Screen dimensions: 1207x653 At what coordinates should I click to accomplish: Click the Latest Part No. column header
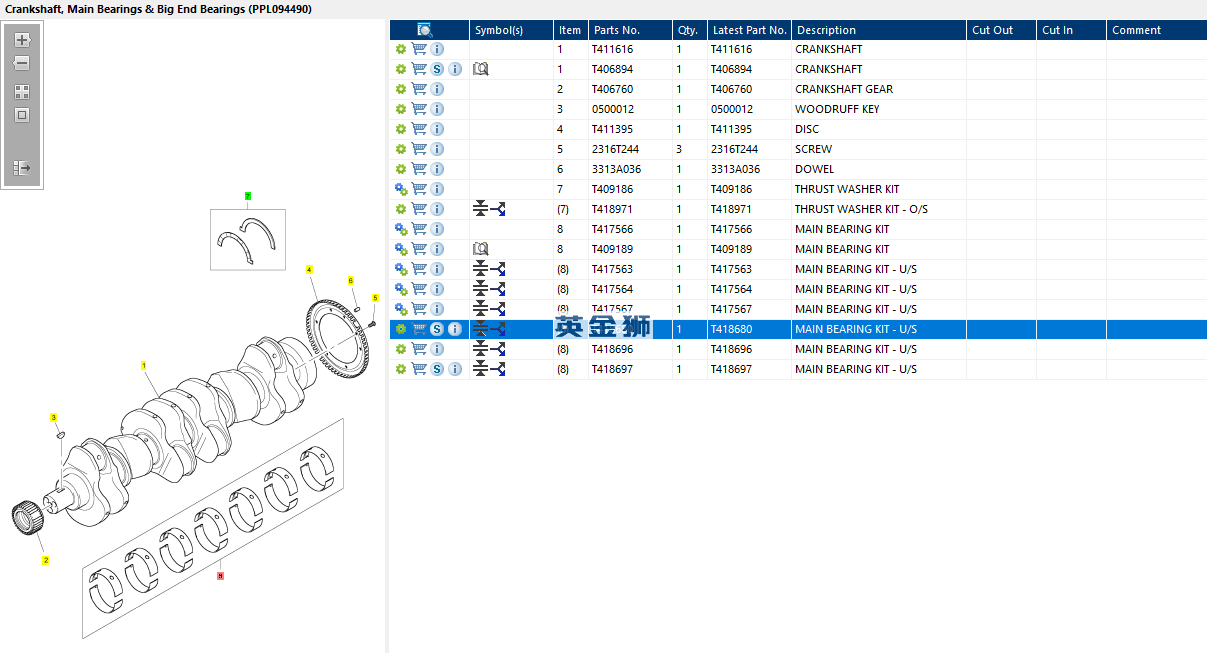(749, 30)
